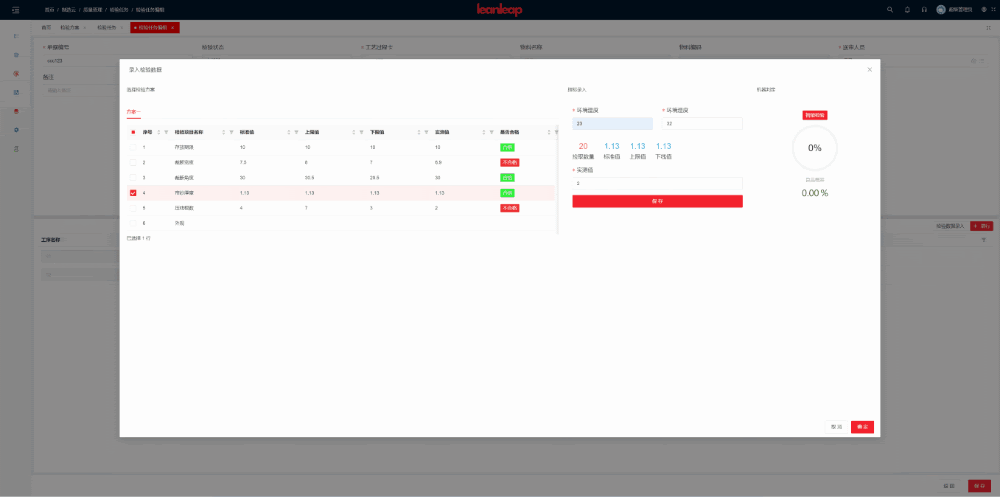Open the user avatar menu
Viewport: 1000px width, 497px height.
pyautogui.click(x=941, y=10)
